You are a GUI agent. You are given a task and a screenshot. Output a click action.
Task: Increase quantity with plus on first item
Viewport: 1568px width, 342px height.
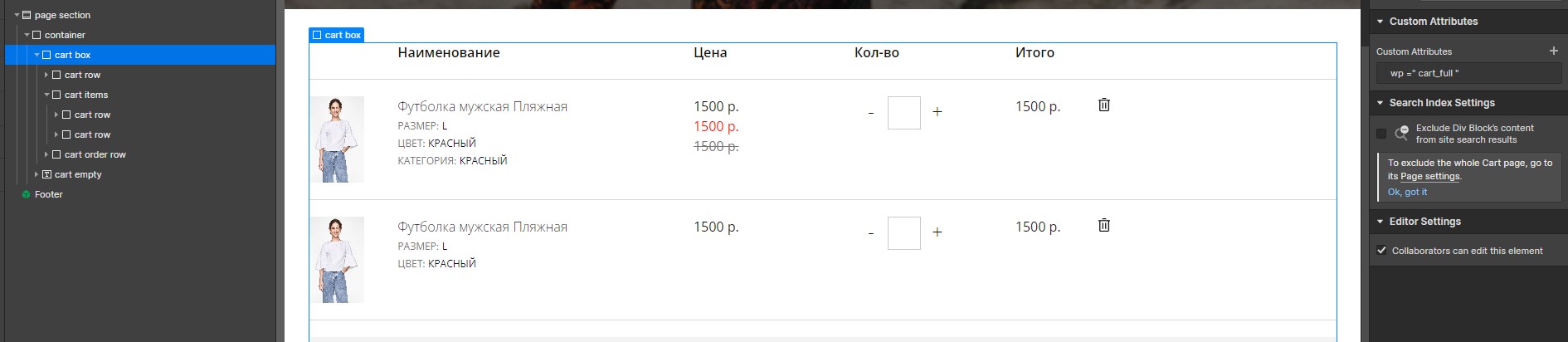pyautogui.click(x=937, y=112)
